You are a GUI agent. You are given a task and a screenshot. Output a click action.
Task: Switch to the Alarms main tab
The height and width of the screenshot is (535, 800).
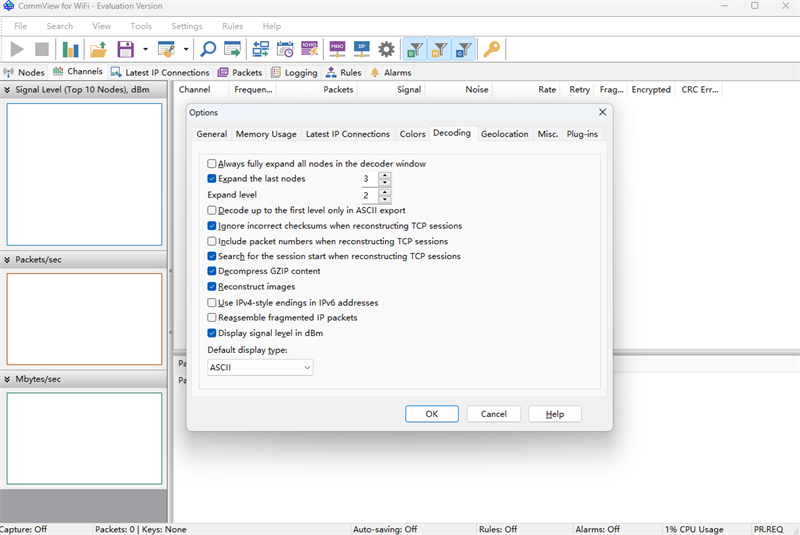pyautogui.click(x=391, y=72)
